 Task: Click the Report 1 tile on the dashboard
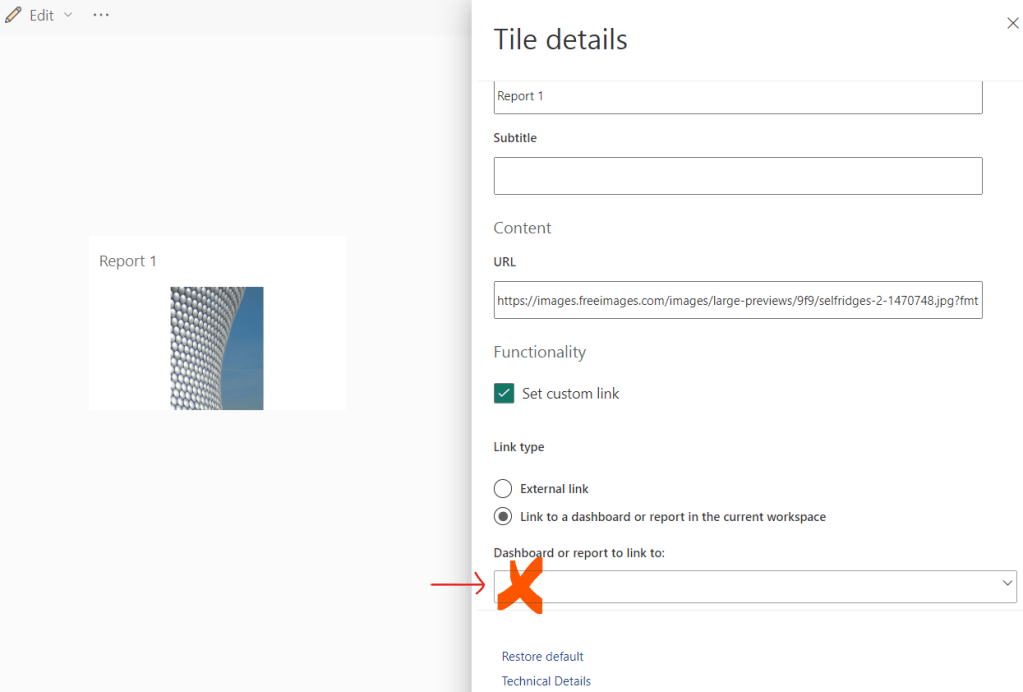tap(217, 322)
